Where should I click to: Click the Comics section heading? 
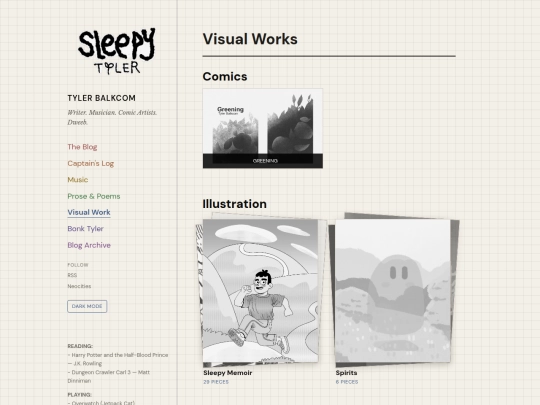point(225,76)
